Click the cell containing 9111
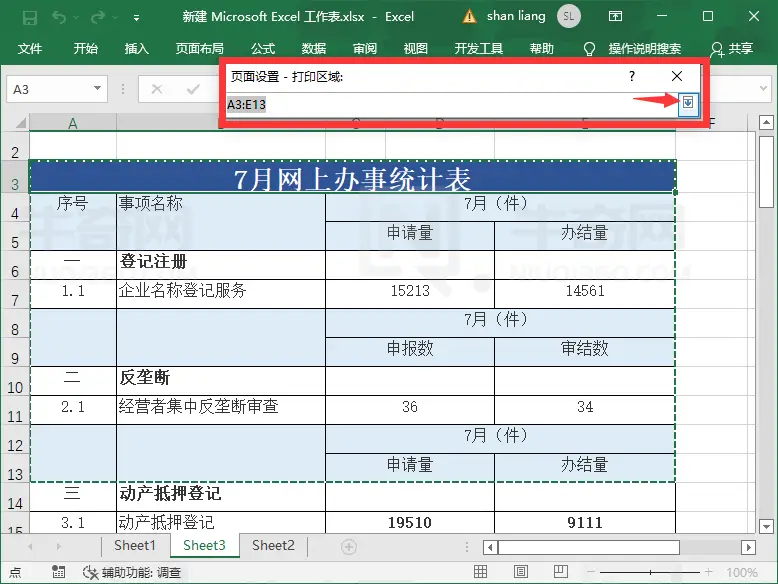Screen dimensions: 778x584 click(x=585, y=522)
